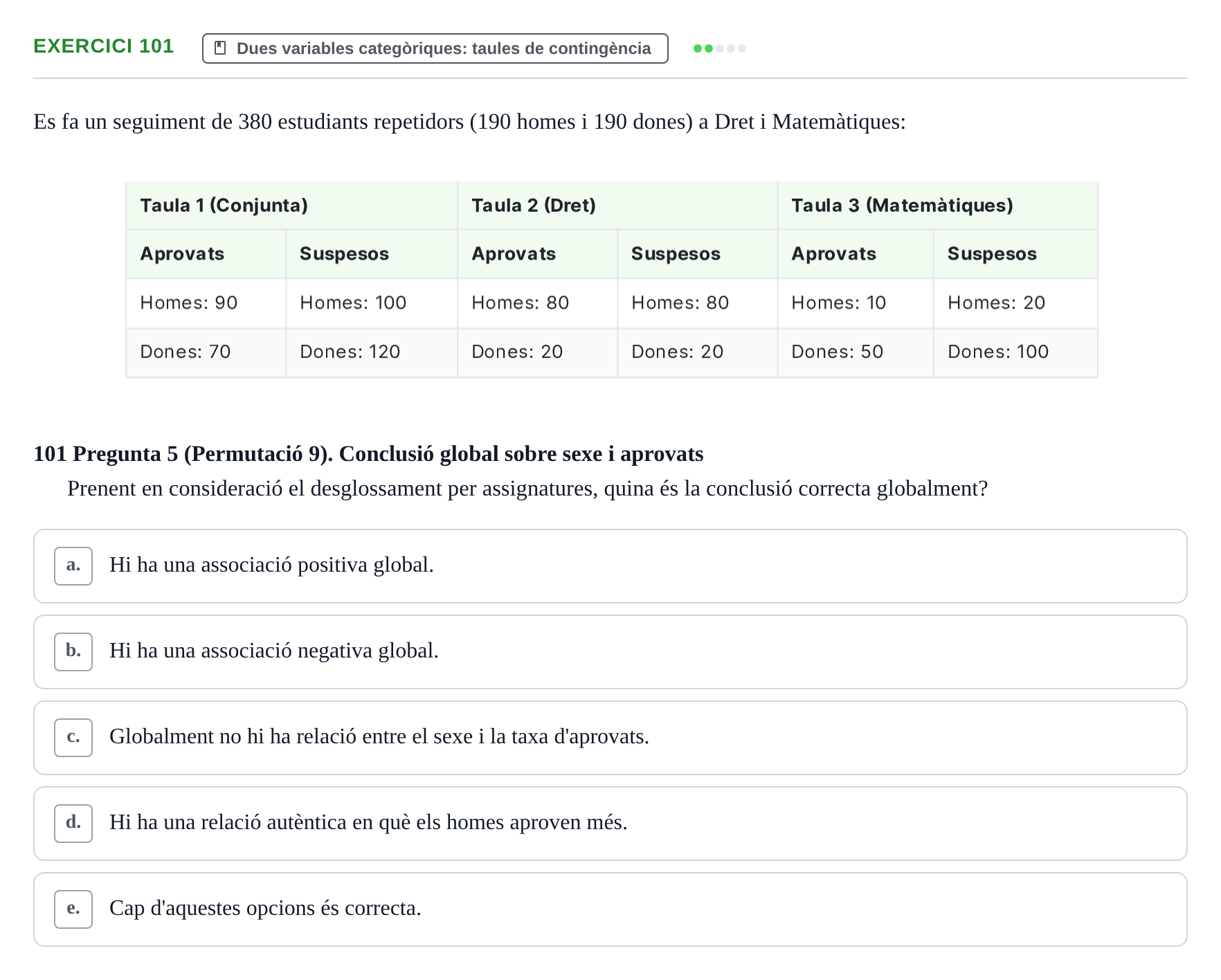This screenshot has width=1221, height=980.
Task: Select the 'Homes: 20' table cell
Action: [1016, 303]
